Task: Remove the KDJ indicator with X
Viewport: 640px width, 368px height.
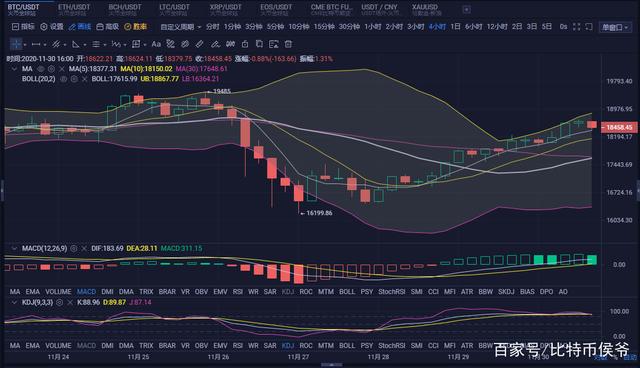Action: [70, 302]
